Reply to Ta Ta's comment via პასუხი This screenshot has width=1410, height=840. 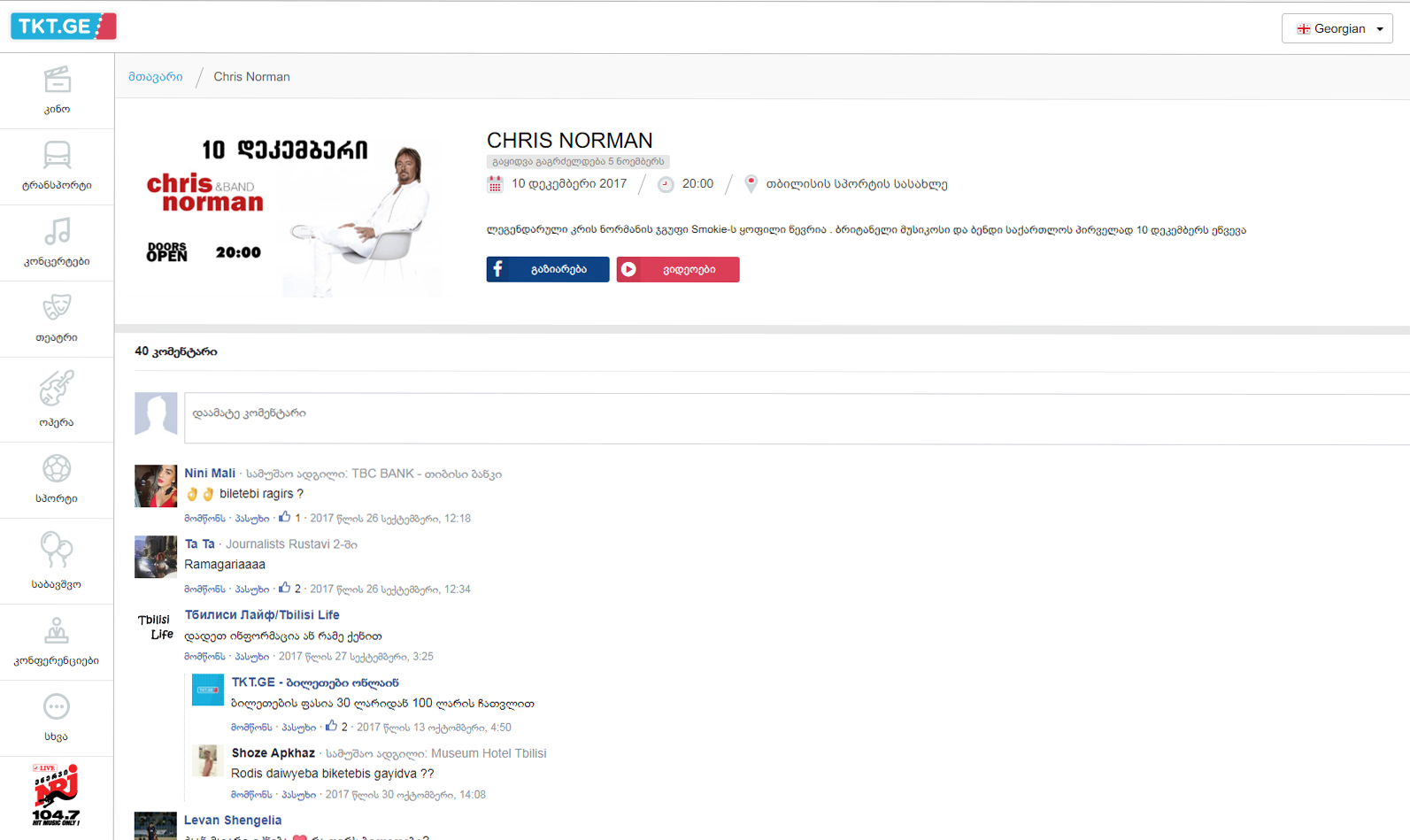tap(252, 590)
